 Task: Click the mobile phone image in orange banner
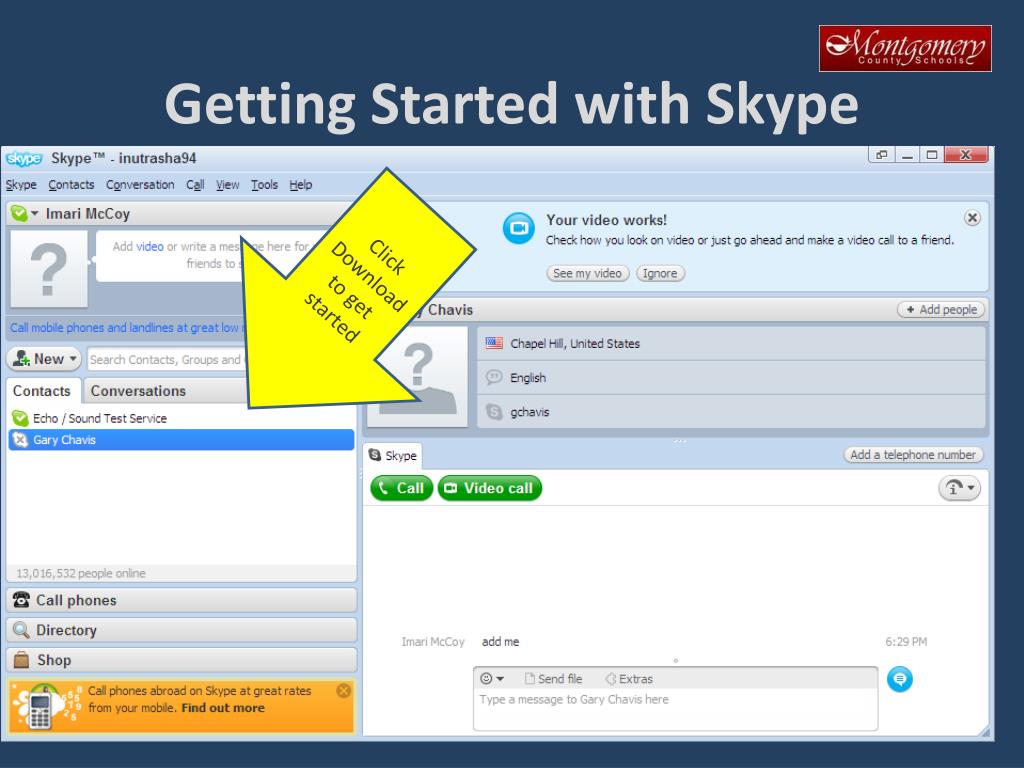click(40, 709)
